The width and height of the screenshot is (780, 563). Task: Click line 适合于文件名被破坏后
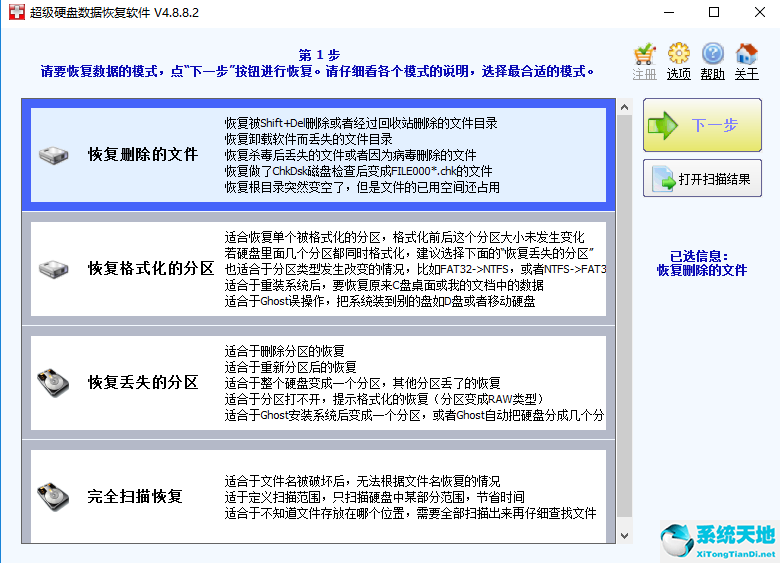point(362,481)
